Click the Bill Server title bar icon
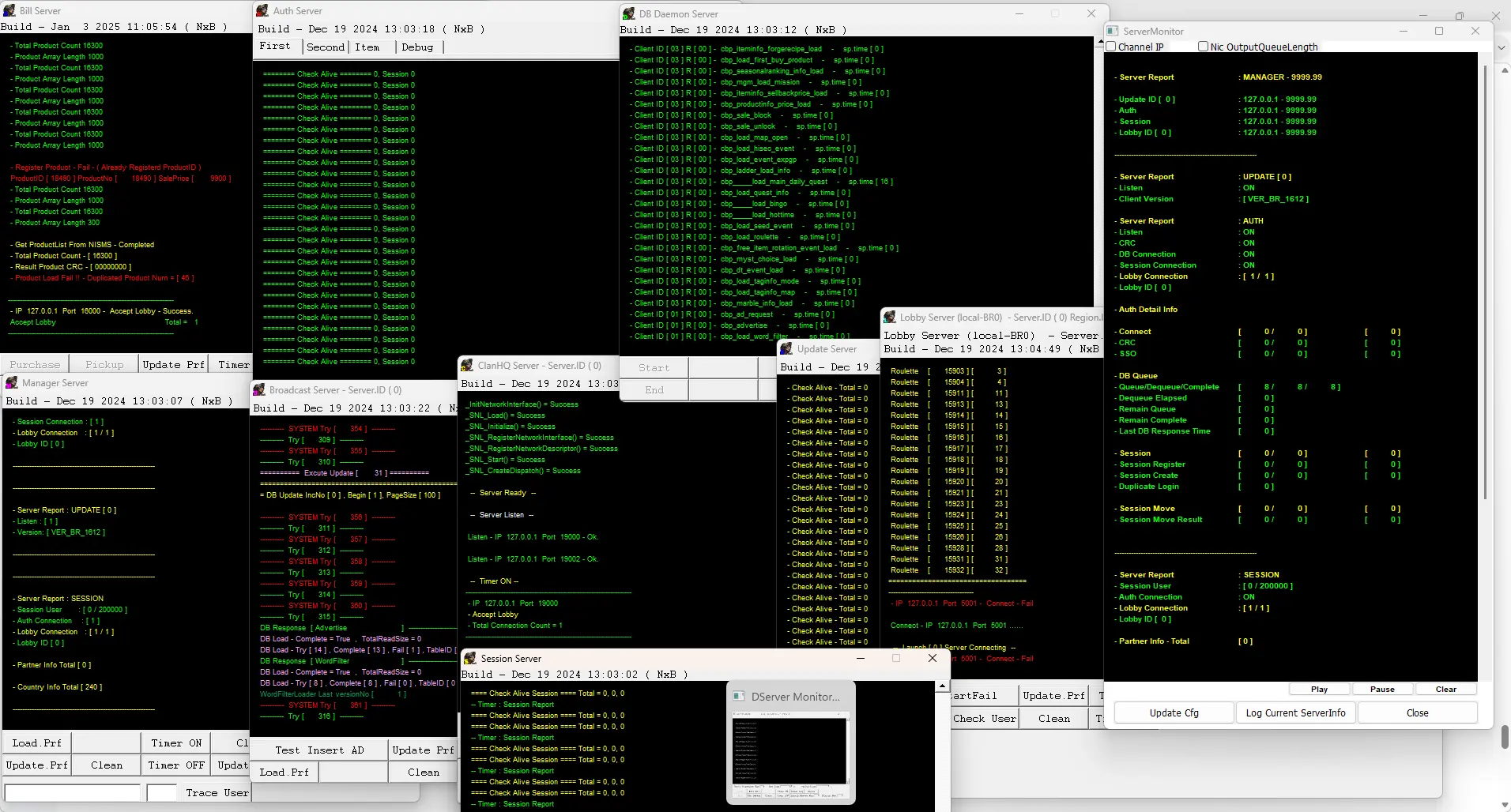 [x=9, y=11]
